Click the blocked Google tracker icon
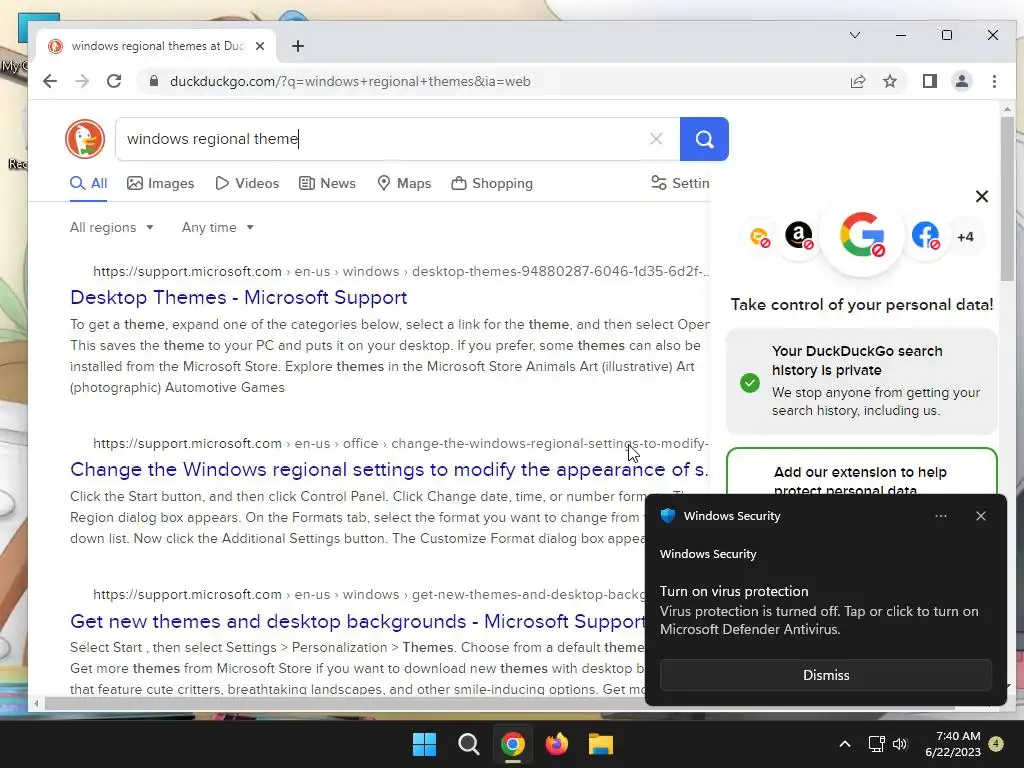The width and height of the screenshot is (1024, 768). click(x=862, y=235)
